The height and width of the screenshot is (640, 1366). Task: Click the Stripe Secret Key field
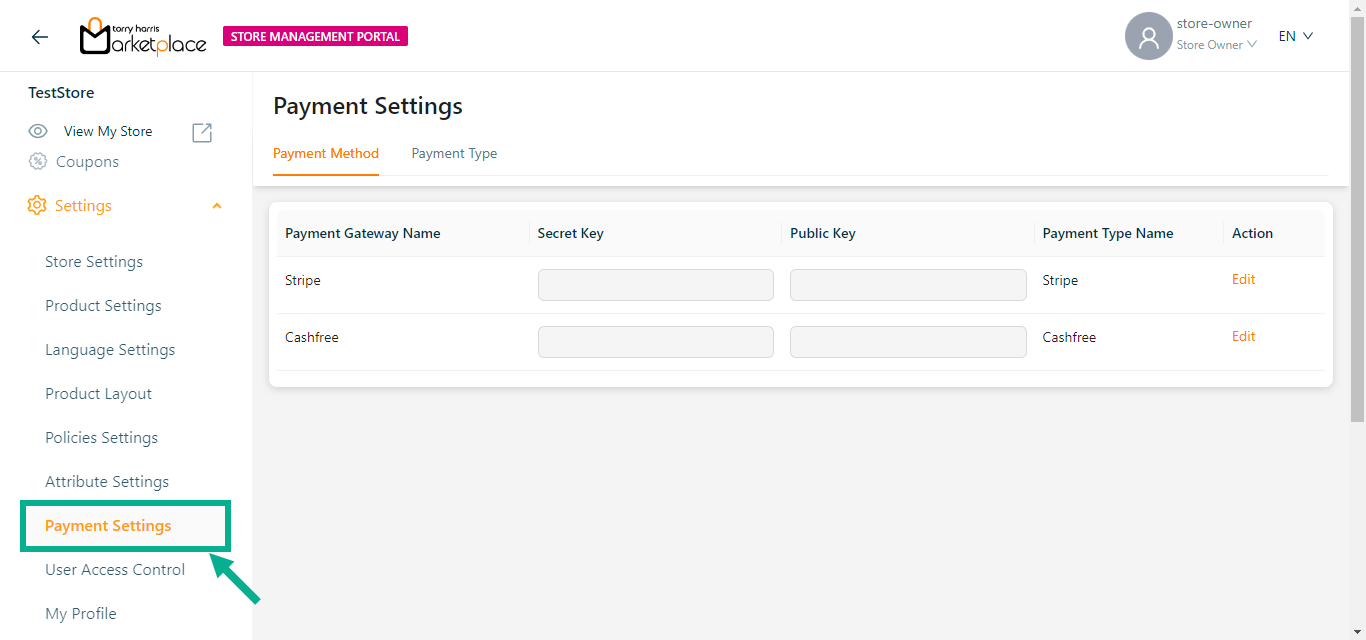655,285
